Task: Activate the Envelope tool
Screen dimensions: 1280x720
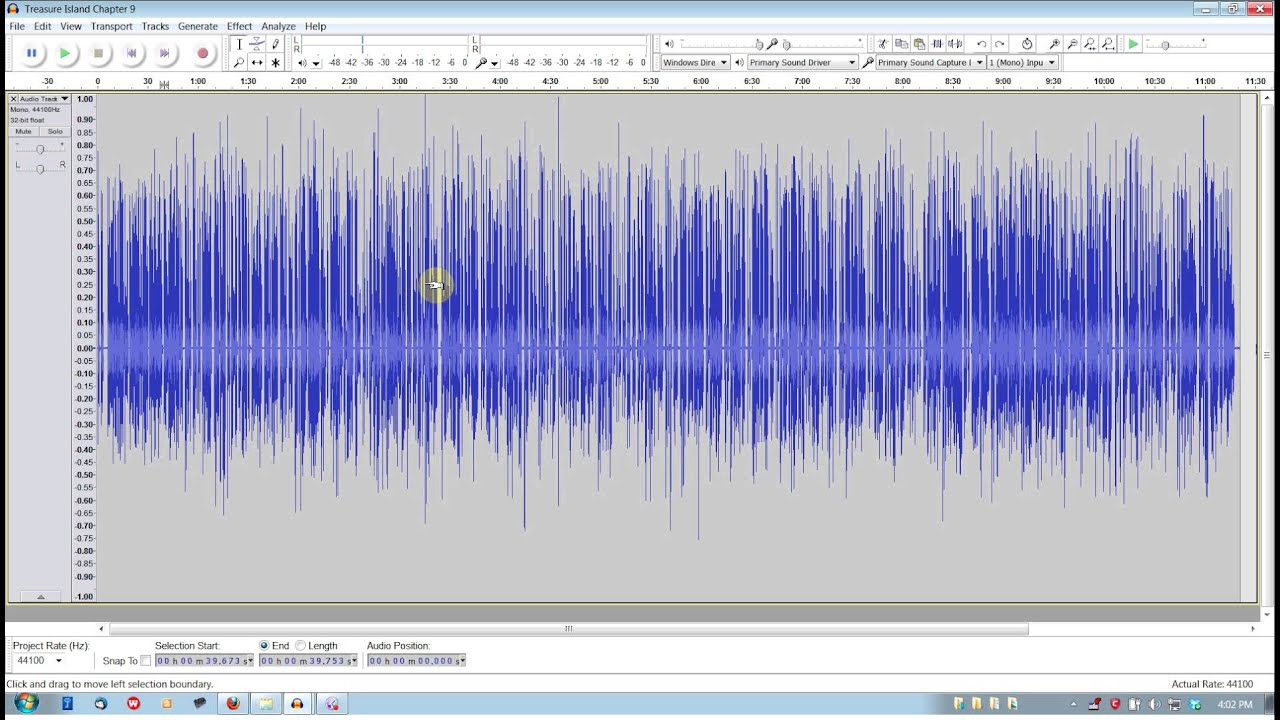Action: [257, 44]
